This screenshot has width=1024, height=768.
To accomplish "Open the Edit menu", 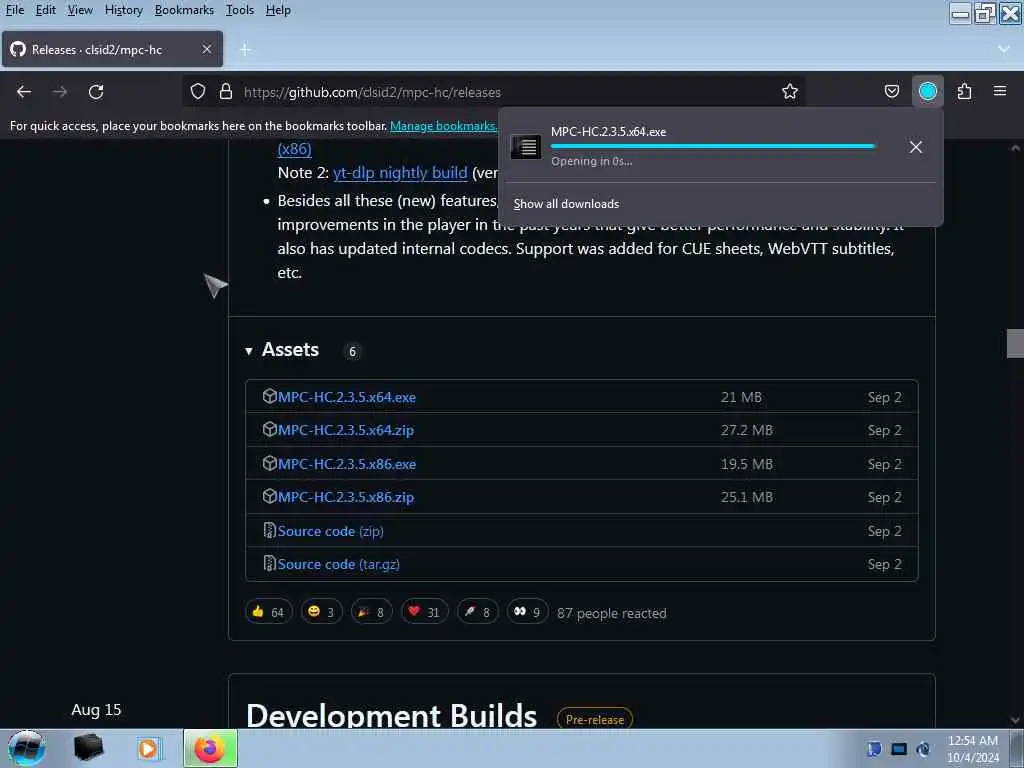I will click(x=46, y=10).
